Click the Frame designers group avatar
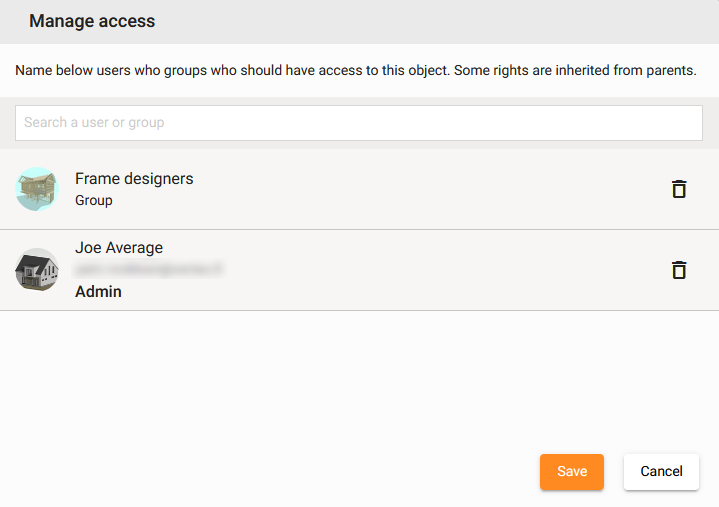The height and width of the screenshot is (507, 719). click(x=37, y=189)
